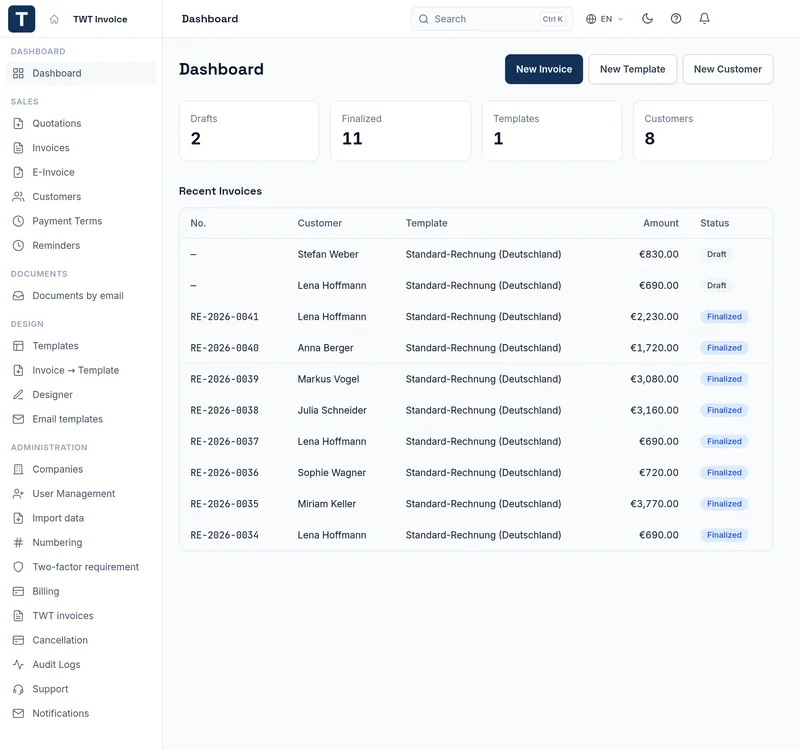Open Cancellation in the sidebar
The image size is (800, 750).
tap(82, 640)
